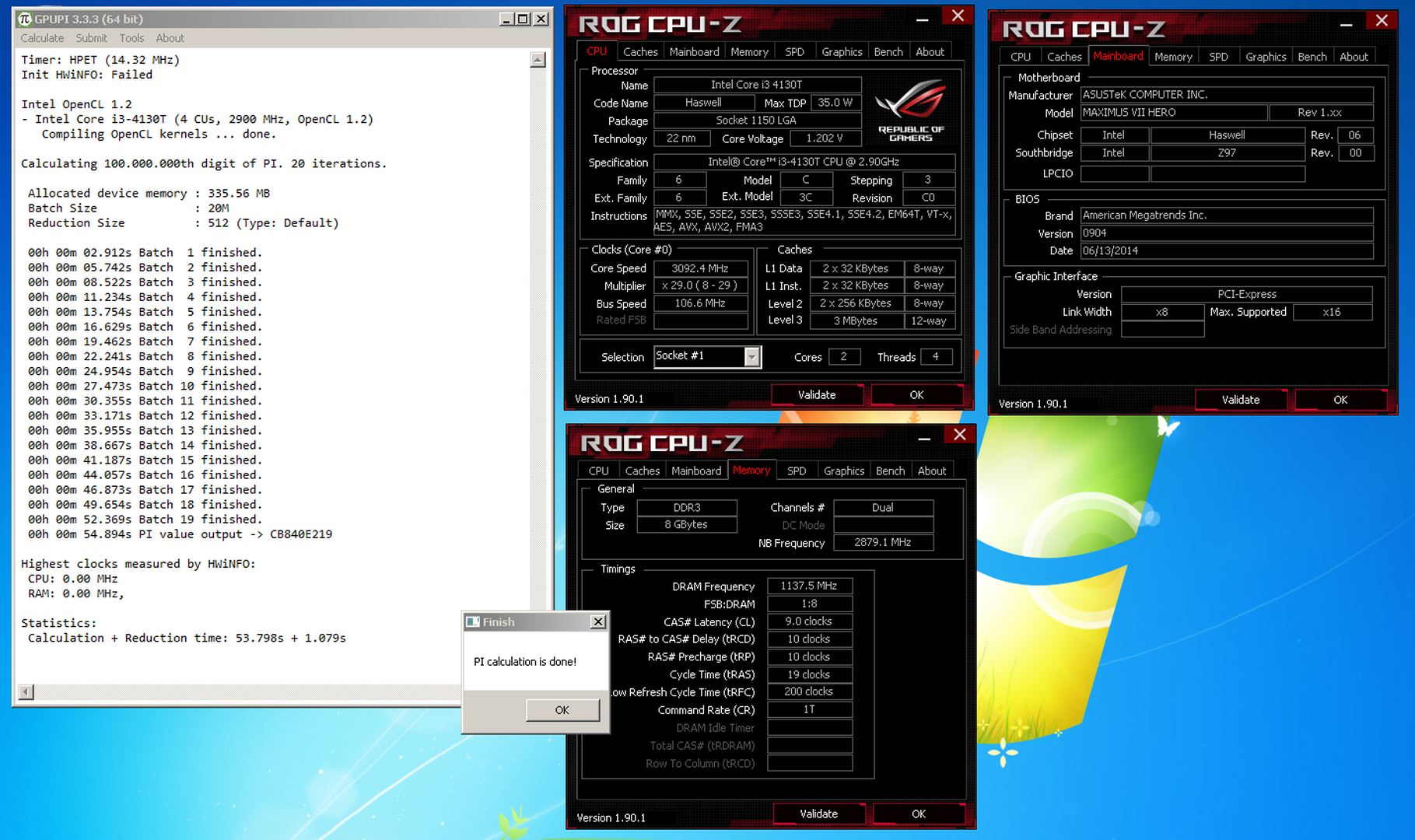
Task: Click the Calculation + Reduction time line
Action: pyautogui.click(x=187, y=638)
